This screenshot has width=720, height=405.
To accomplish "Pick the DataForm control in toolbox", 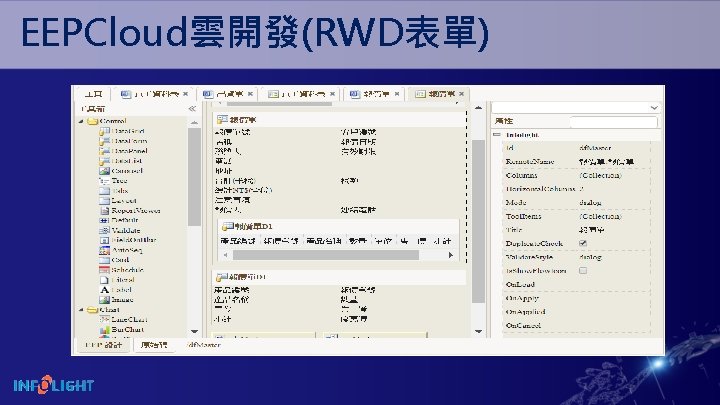I will point(104,141).
